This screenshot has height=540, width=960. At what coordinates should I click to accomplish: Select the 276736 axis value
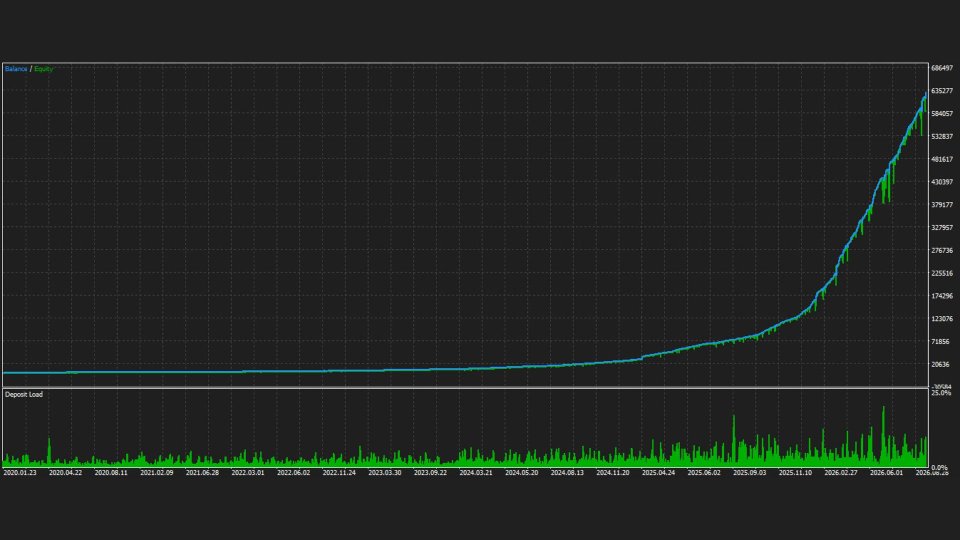coord(942,250)
